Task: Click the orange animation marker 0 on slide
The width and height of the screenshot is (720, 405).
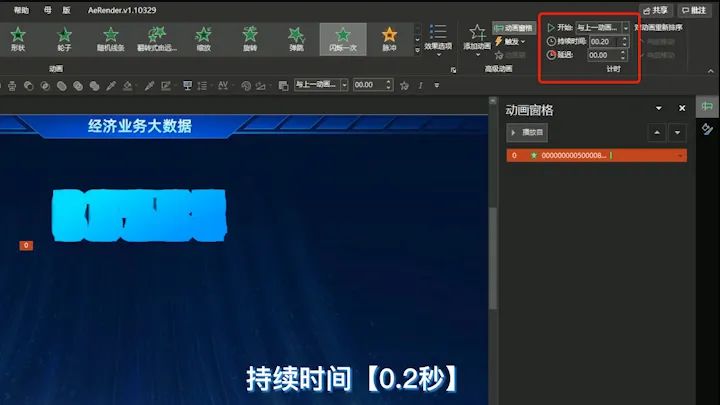Action: tap(26, 246)
